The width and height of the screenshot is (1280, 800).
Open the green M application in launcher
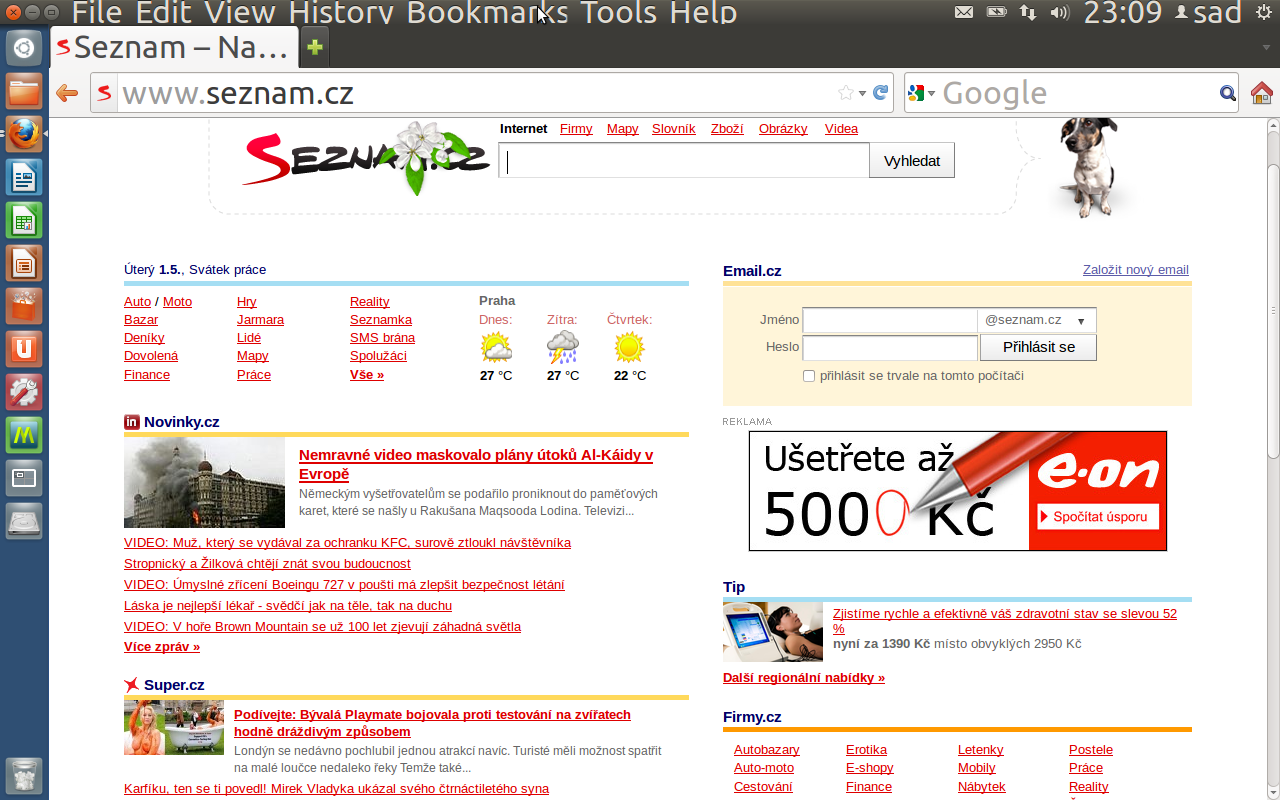tap(24, 435)
